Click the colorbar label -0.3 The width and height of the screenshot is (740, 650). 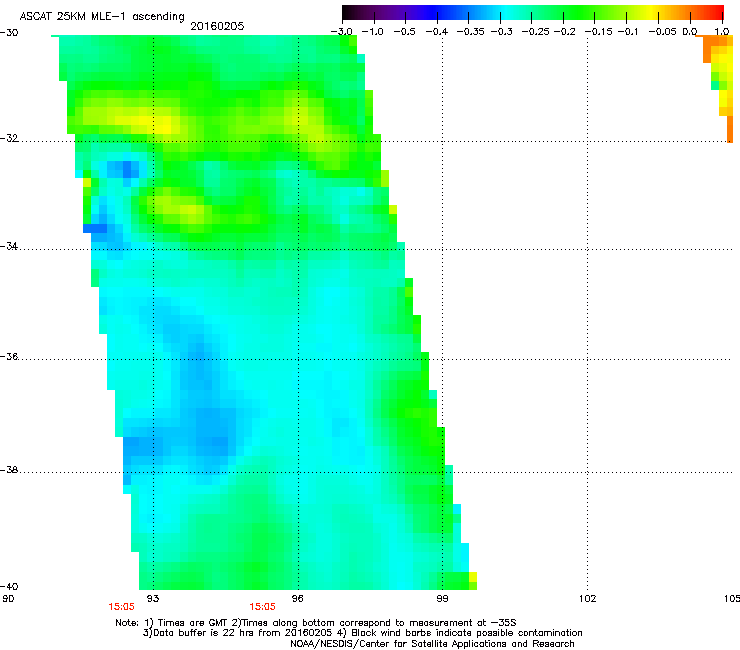(501, 32)
